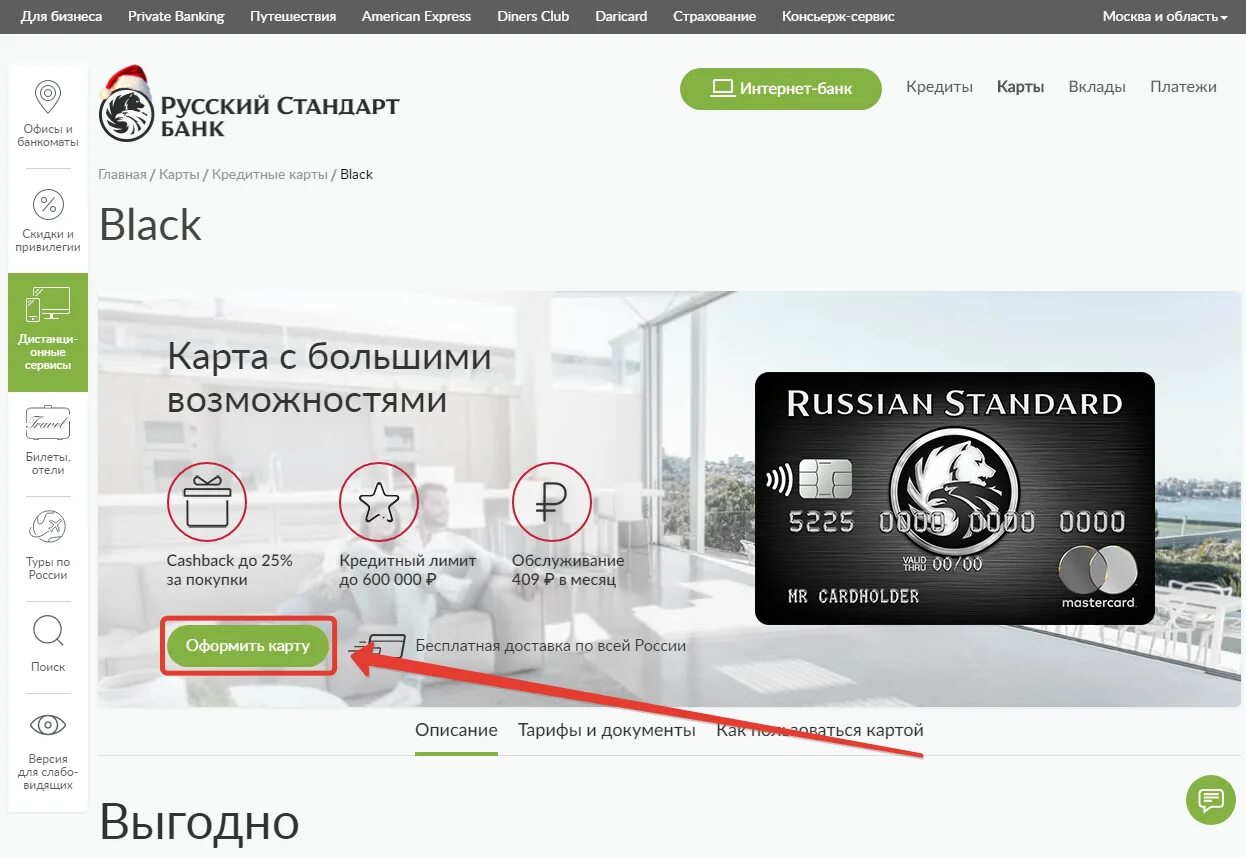Open the Вклады menu item
Viewport: 1246px width, 857px height.
tap(1097, 87)
